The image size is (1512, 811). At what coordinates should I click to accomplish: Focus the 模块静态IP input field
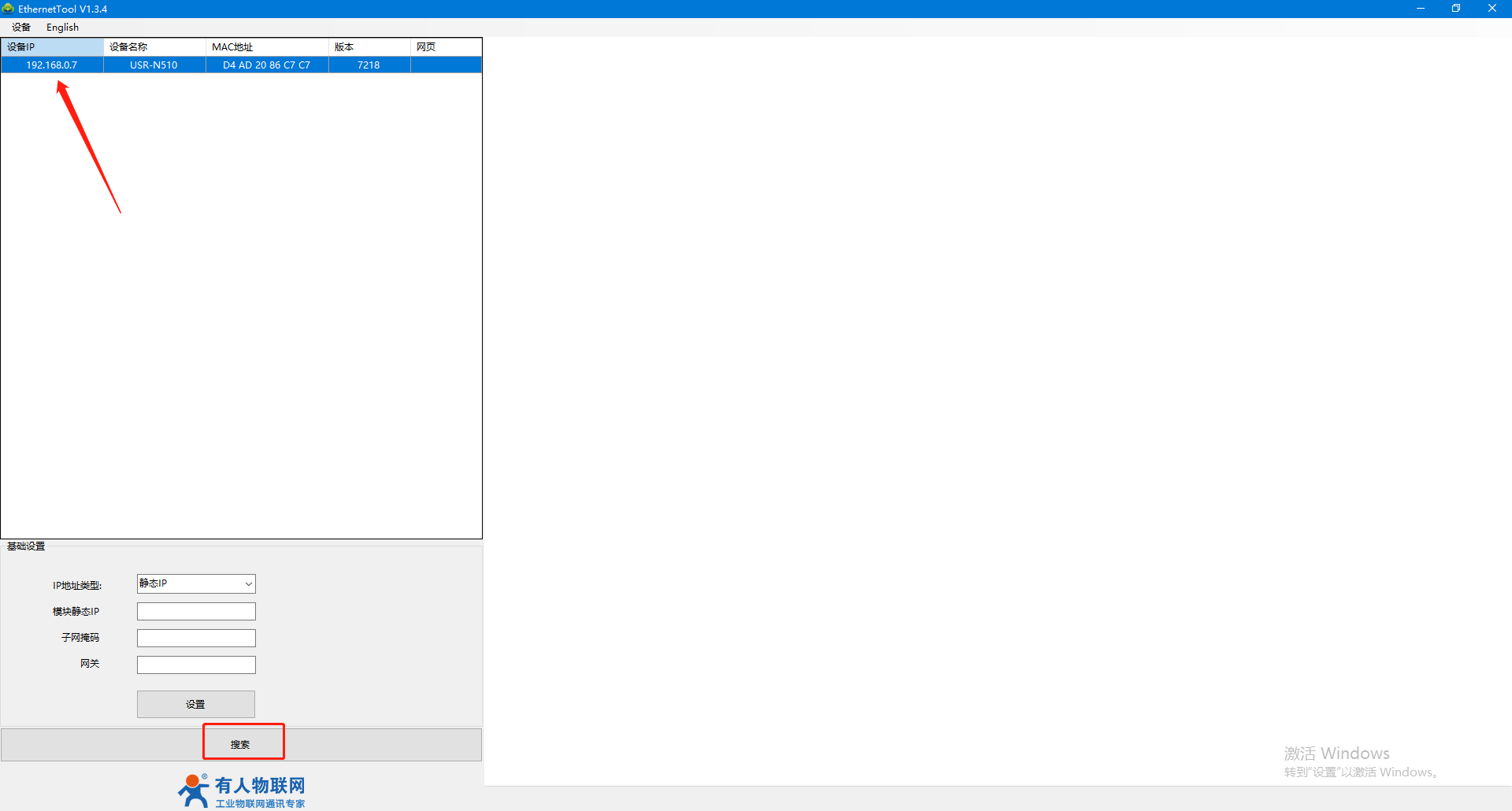pyautogui.click(x=196, y=611)
